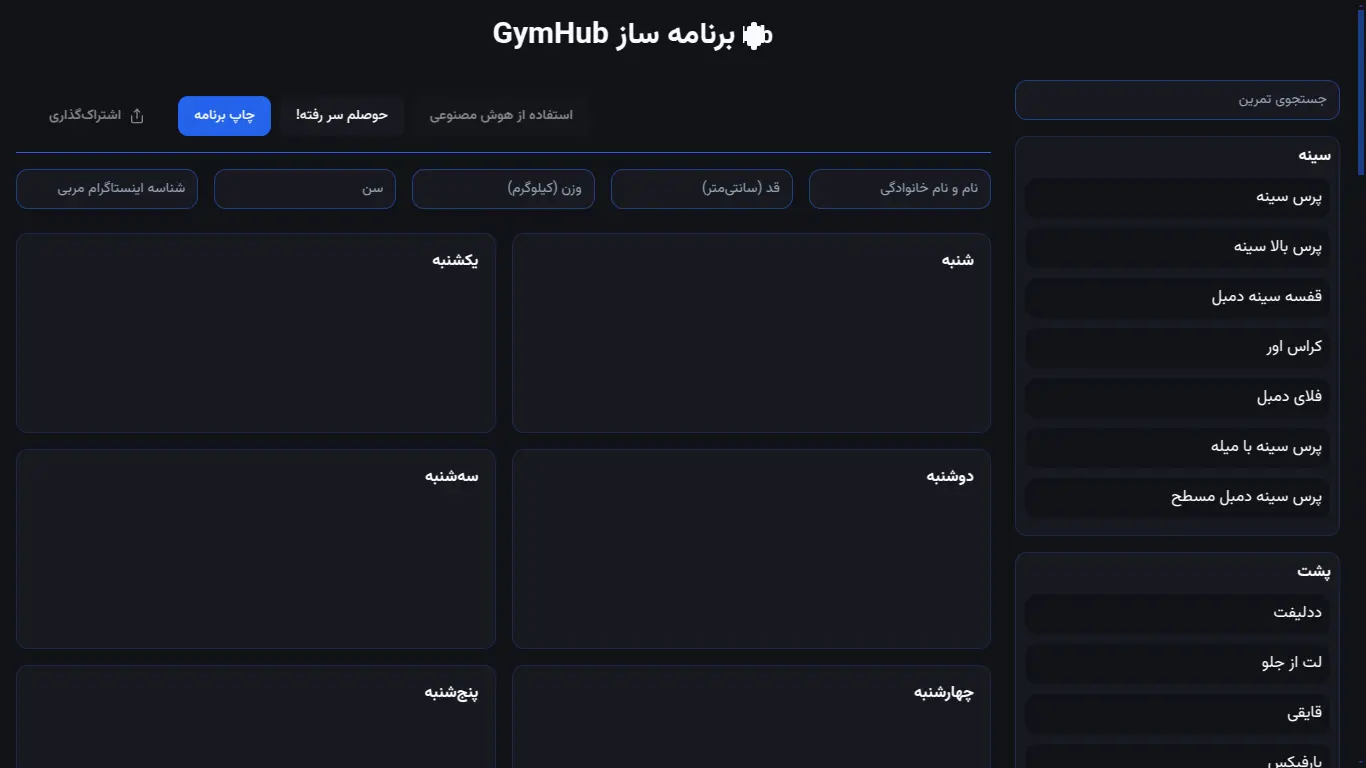Select the پرس بالا سینه exercise
This screenshot has height=768, width=1366.
1176,247
